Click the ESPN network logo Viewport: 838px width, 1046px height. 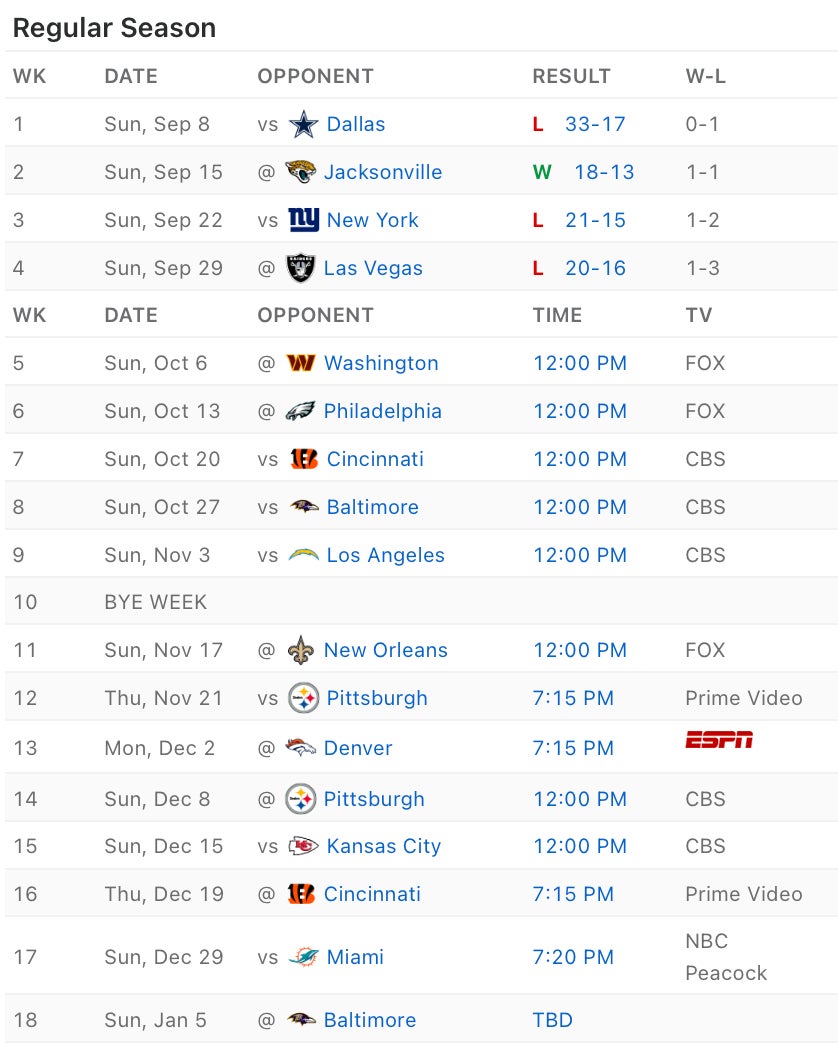point(718,740)
